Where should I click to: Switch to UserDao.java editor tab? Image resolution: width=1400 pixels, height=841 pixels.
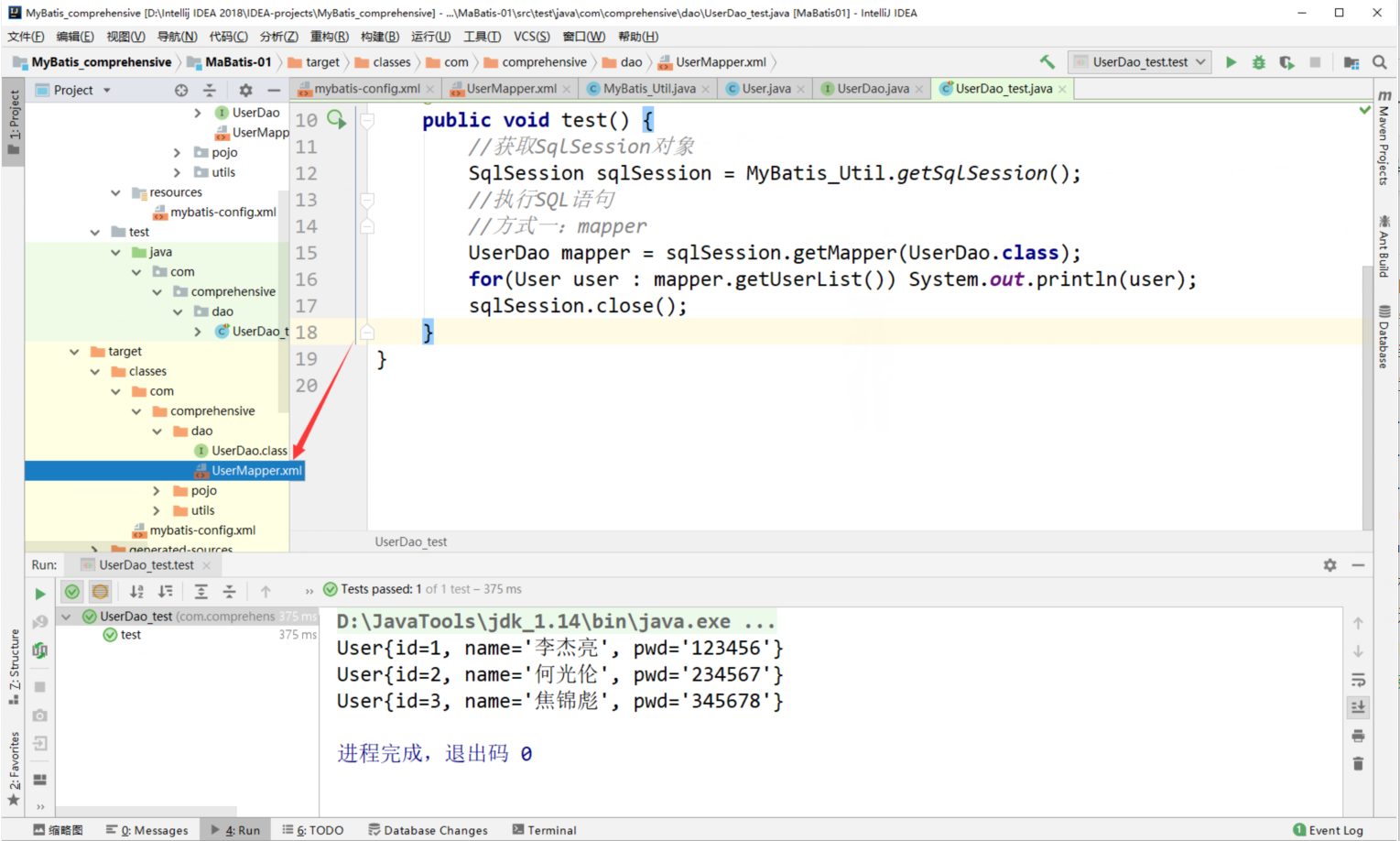tap(873, 89)
